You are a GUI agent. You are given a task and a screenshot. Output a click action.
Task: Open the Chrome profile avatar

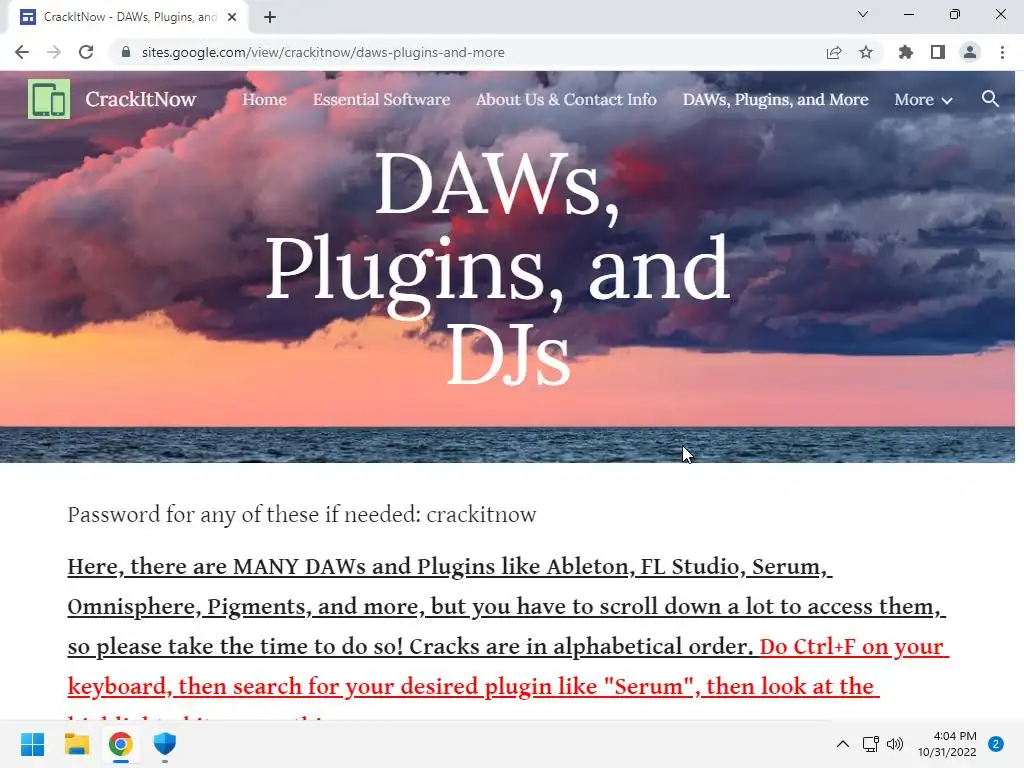pyautogui.click(x=970, y=52)
